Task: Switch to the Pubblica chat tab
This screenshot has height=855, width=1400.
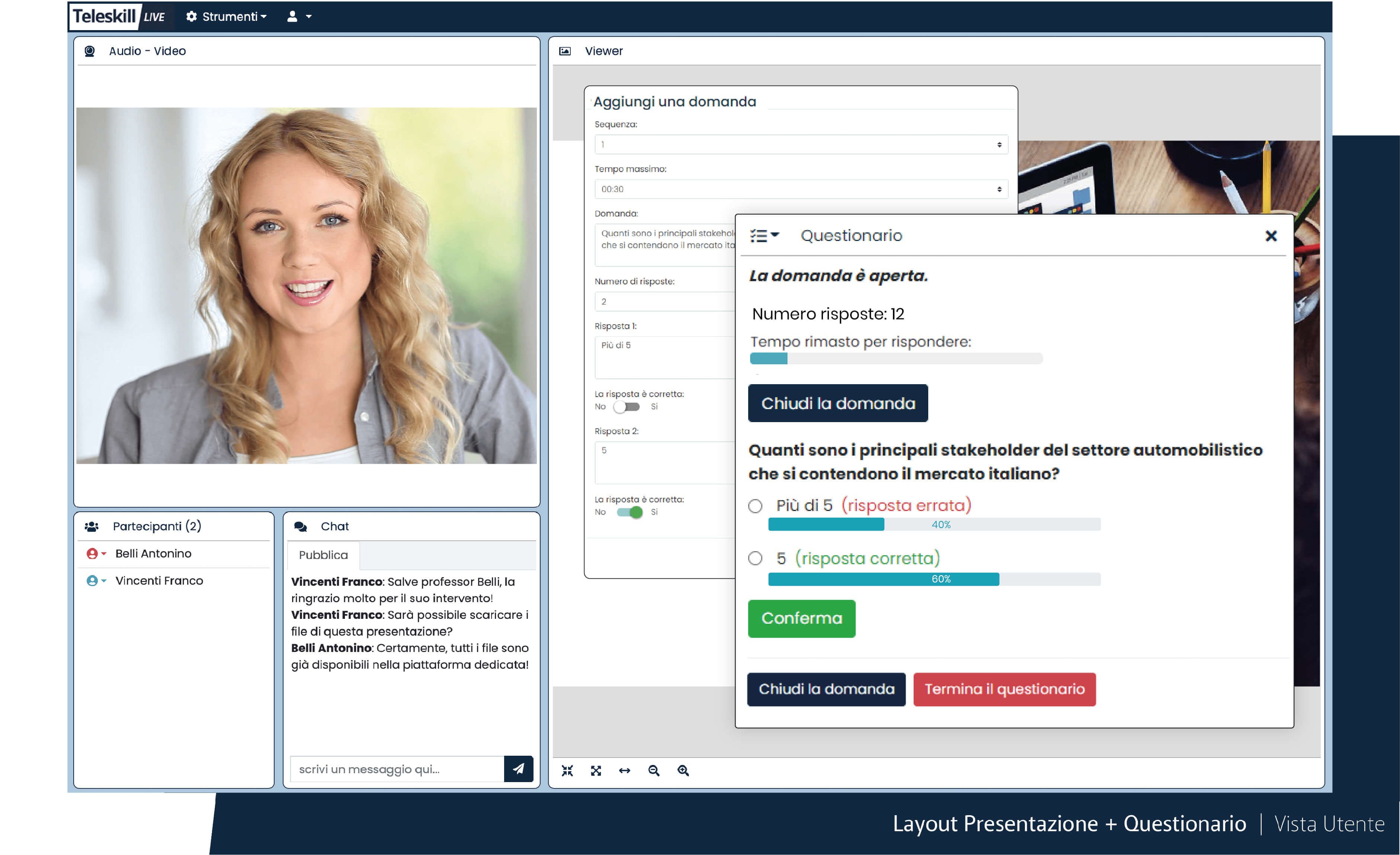Action: [x=323, y=555]
